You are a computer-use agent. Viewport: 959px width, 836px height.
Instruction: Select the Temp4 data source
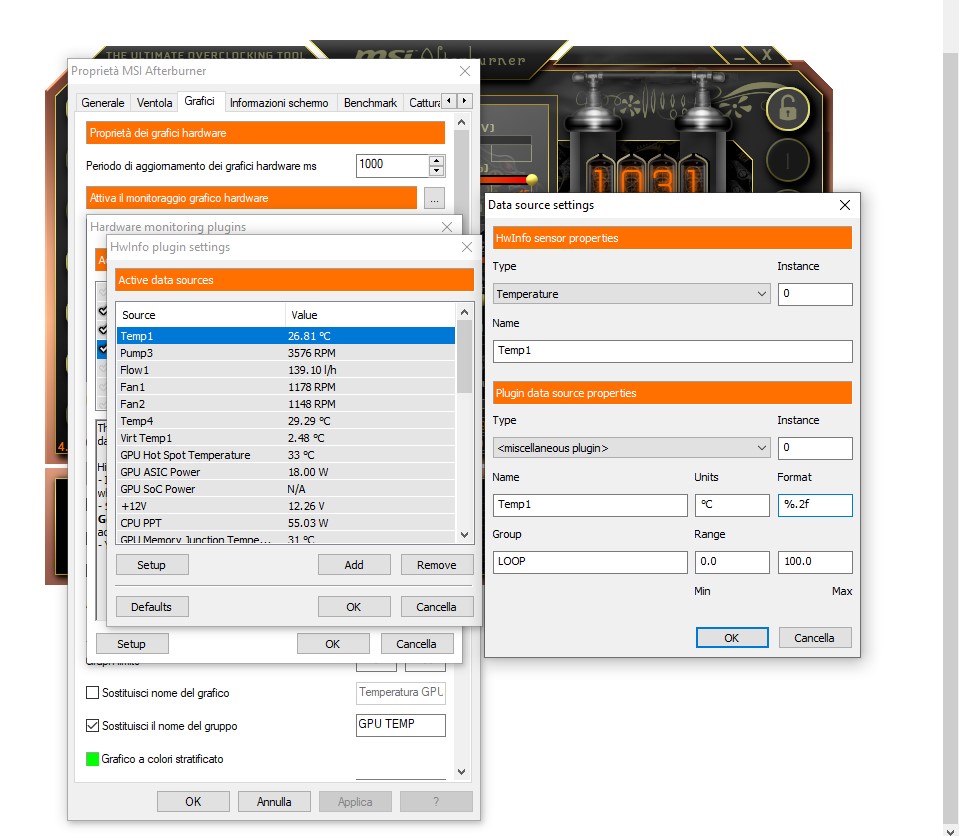[286, 421]
